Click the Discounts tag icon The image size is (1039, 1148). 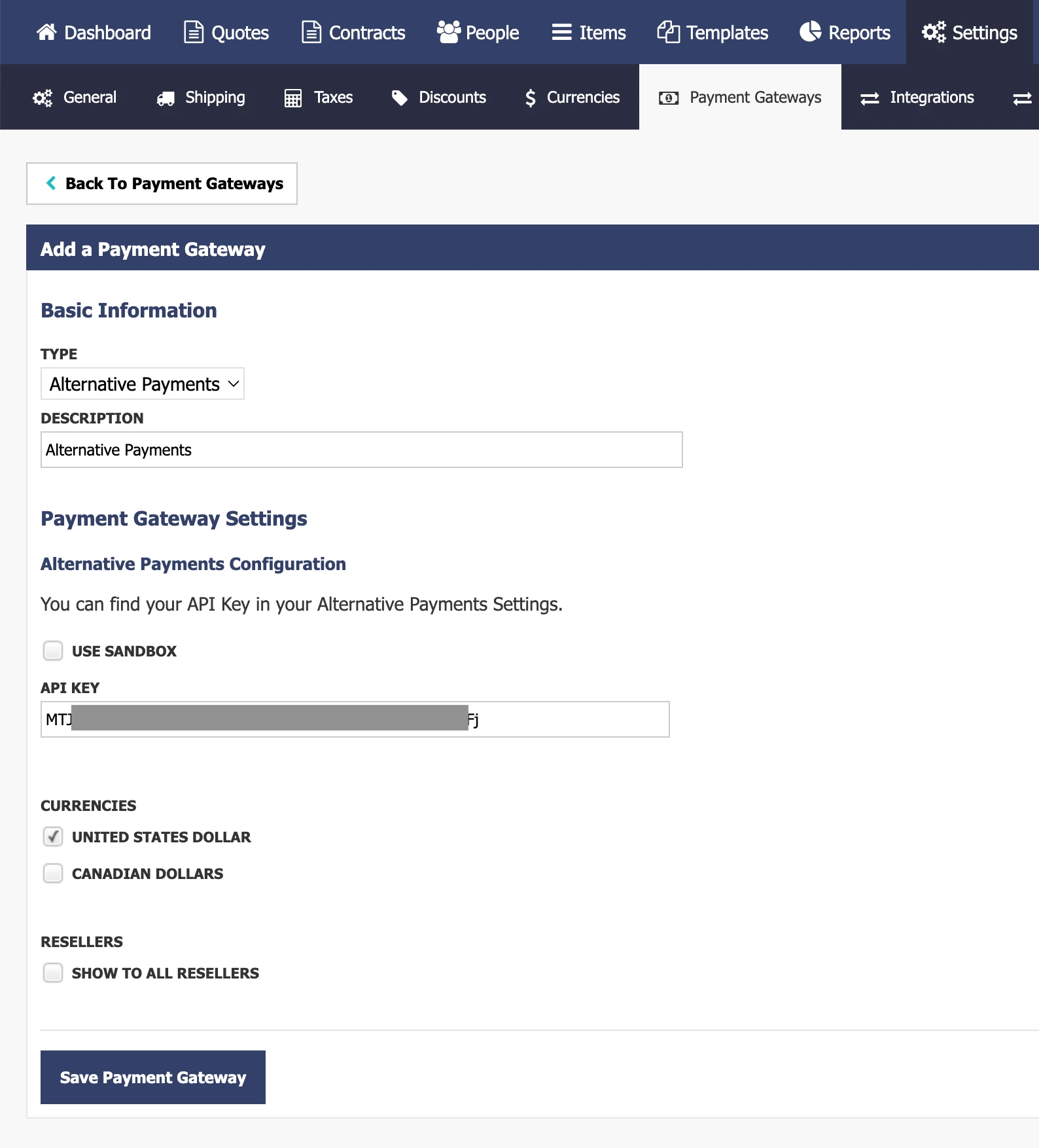pos(399,98)
